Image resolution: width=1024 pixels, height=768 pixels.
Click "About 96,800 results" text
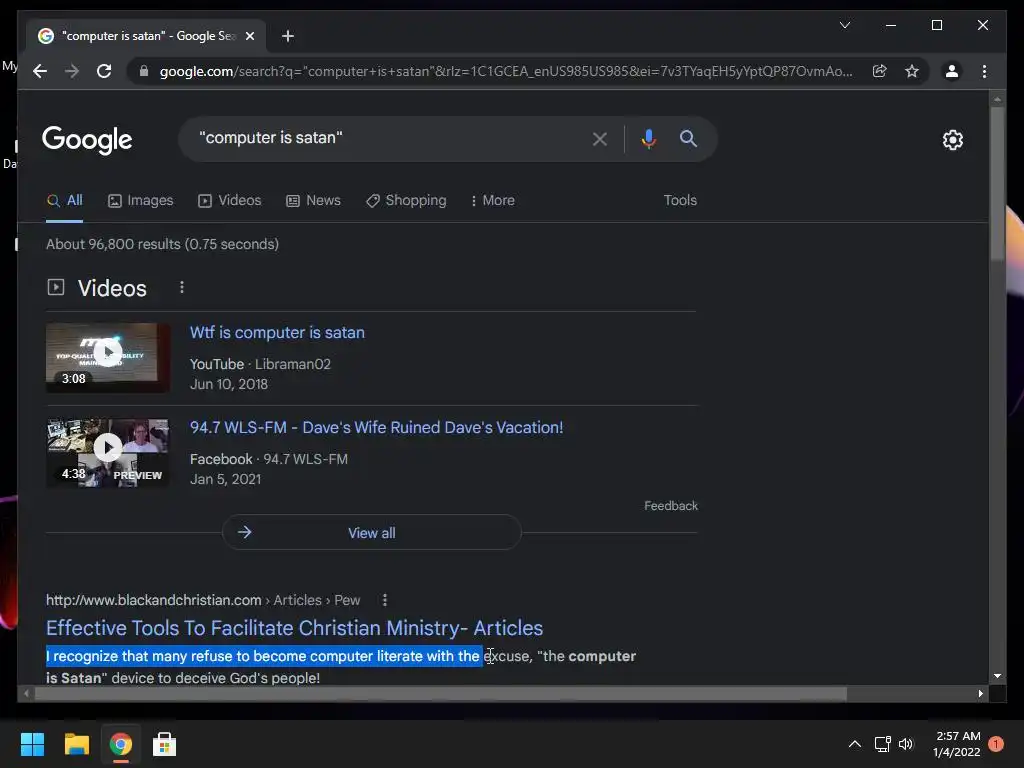point(113,244)
